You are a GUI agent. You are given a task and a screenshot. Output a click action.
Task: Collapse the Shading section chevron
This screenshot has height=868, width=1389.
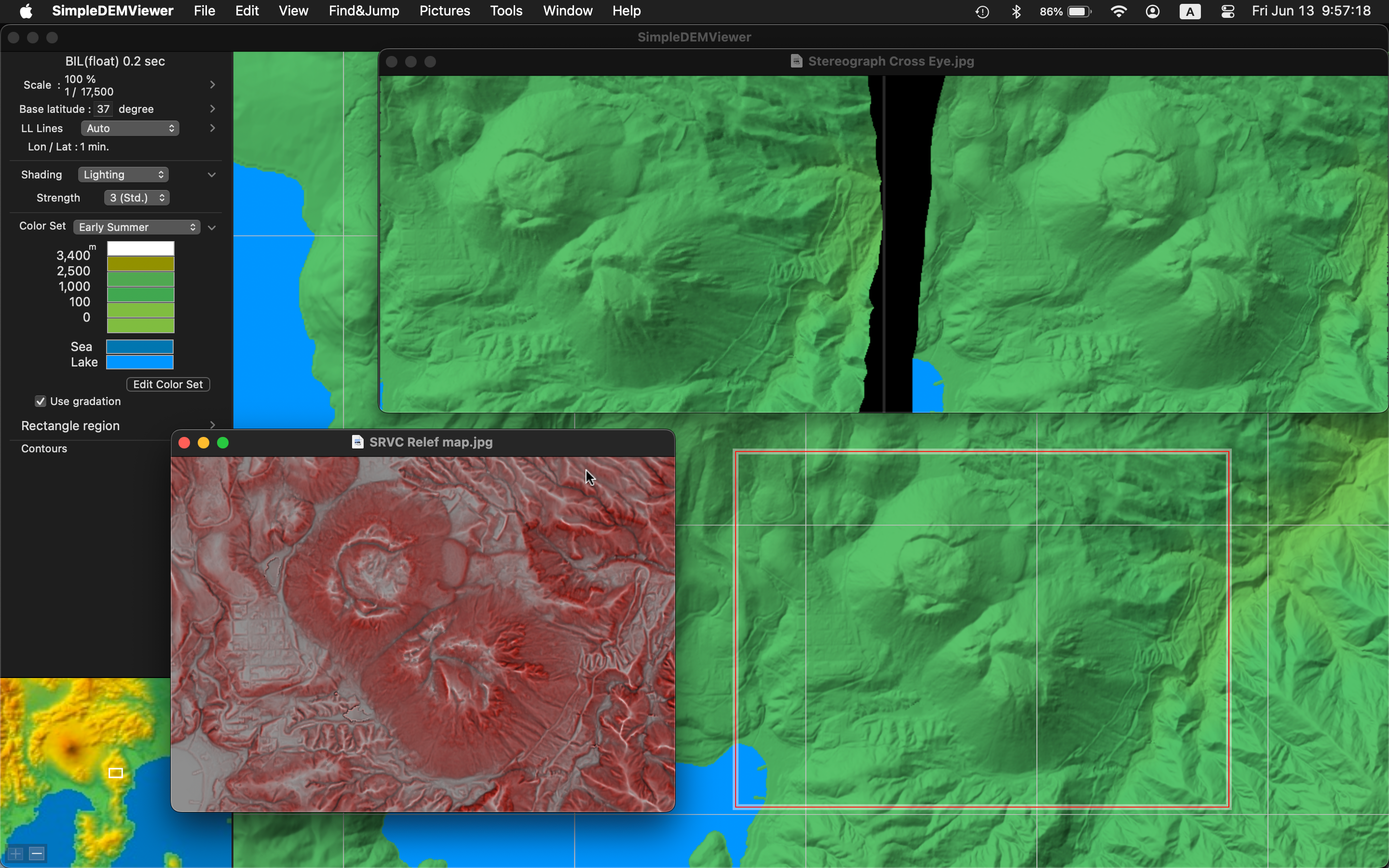point(212,175)
